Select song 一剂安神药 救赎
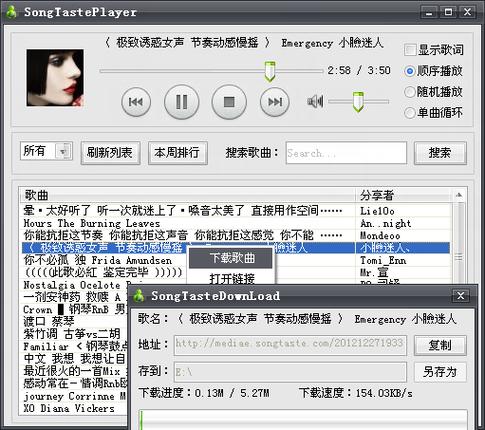Screen dimensions: 485x430 [75, 297]
